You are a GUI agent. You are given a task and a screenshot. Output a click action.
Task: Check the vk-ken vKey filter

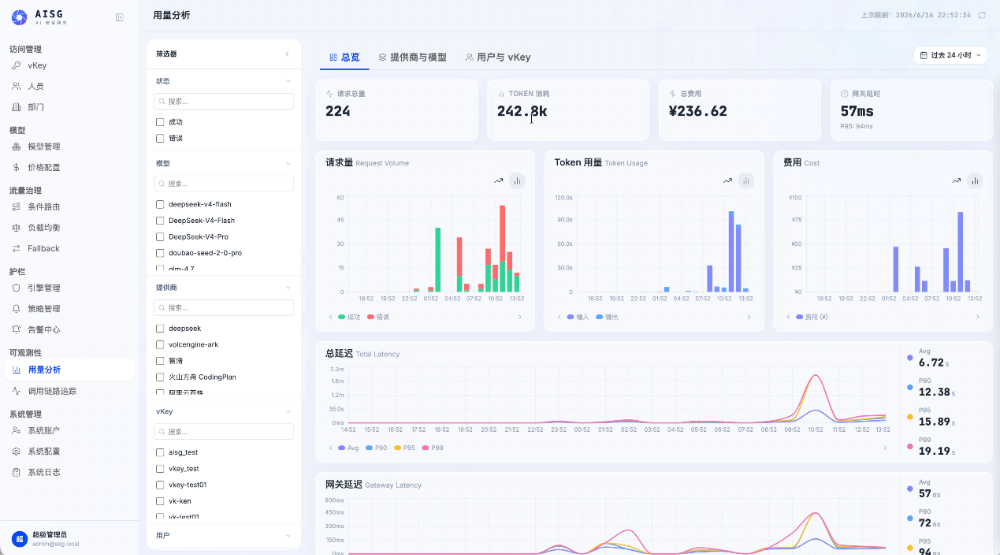tap(160, 501)
